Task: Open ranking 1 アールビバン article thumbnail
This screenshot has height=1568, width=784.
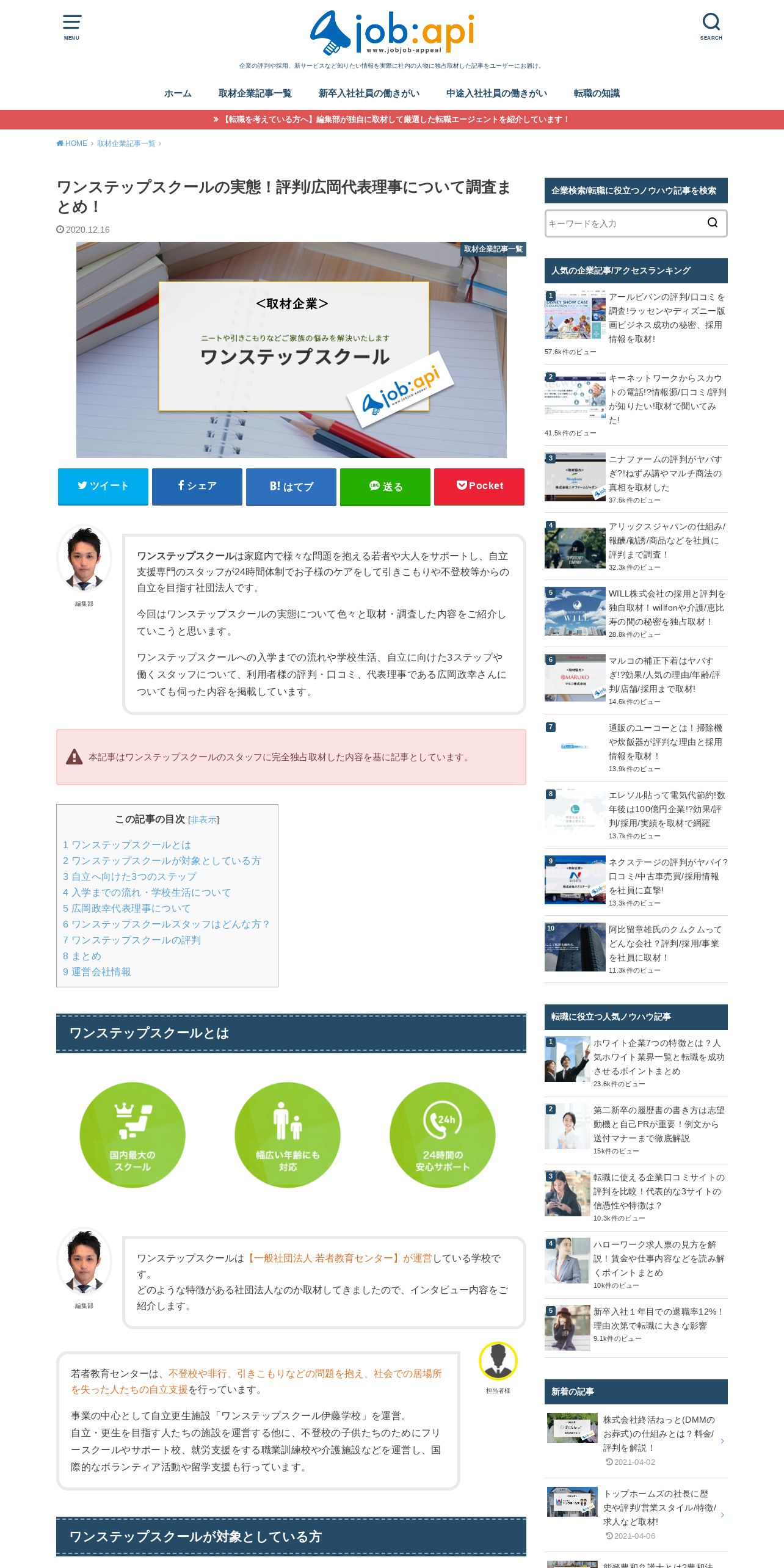Action: [x=575, y=315]
